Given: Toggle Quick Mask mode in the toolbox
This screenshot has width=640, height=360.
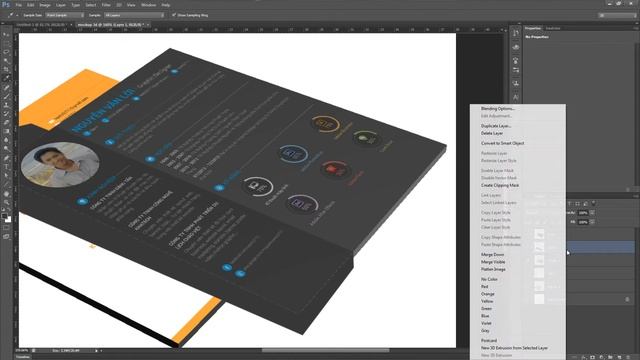Looking at the screenshot, I should (6, 228).
